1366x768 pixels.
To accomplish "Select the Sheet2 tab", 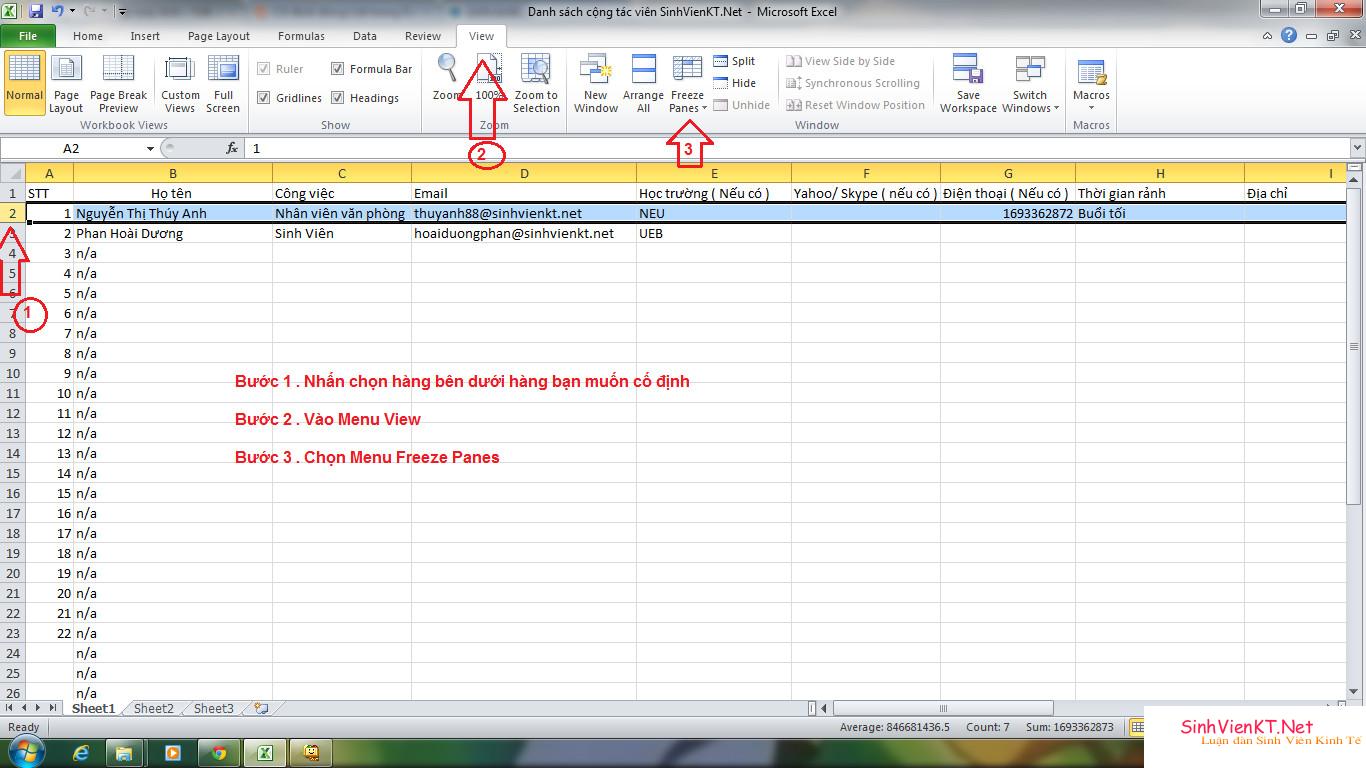I will 153,708.
